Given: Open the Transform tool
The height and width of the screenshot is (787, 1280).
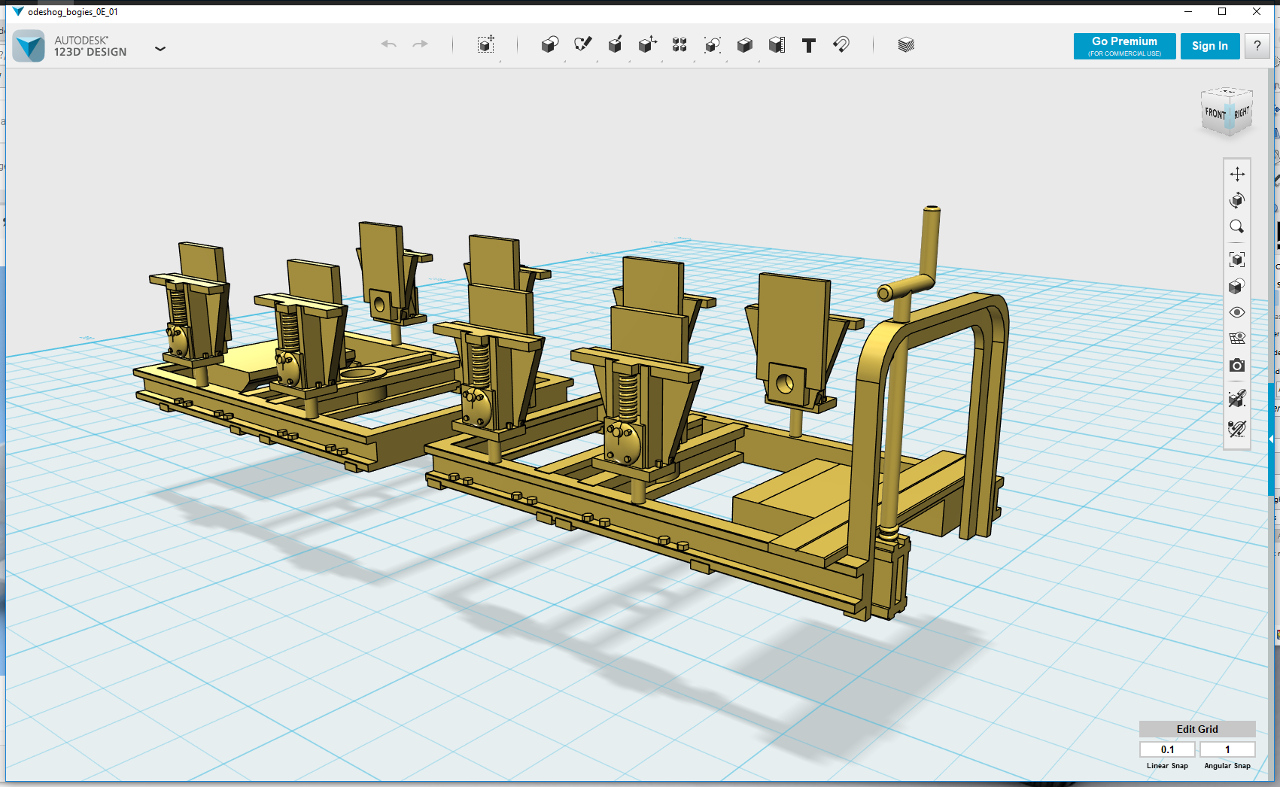Looking at the screenshot, I should point(485,45).
